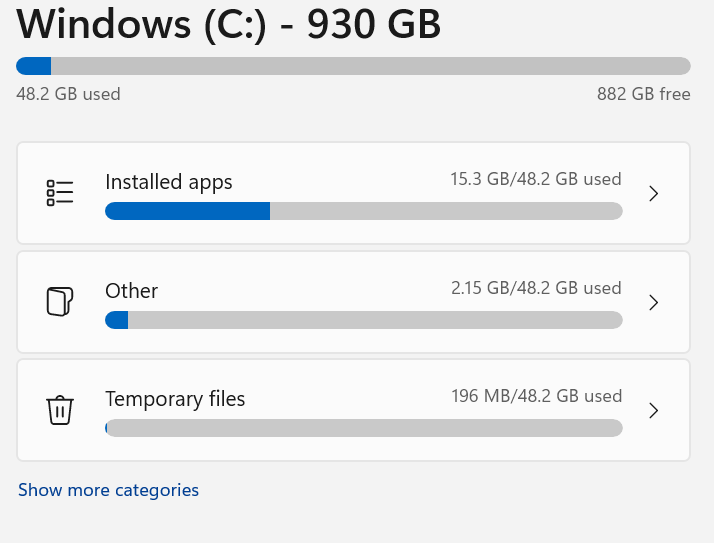Click the Other category usage progress bar
Image resolution: width=714 pixels, height=543 pixels.
click(x=363, y=320)
